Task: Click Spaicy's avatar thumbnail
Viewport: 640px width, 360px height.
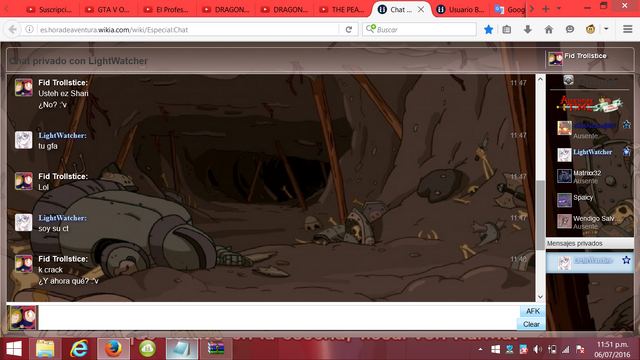Action: point(564,200)
